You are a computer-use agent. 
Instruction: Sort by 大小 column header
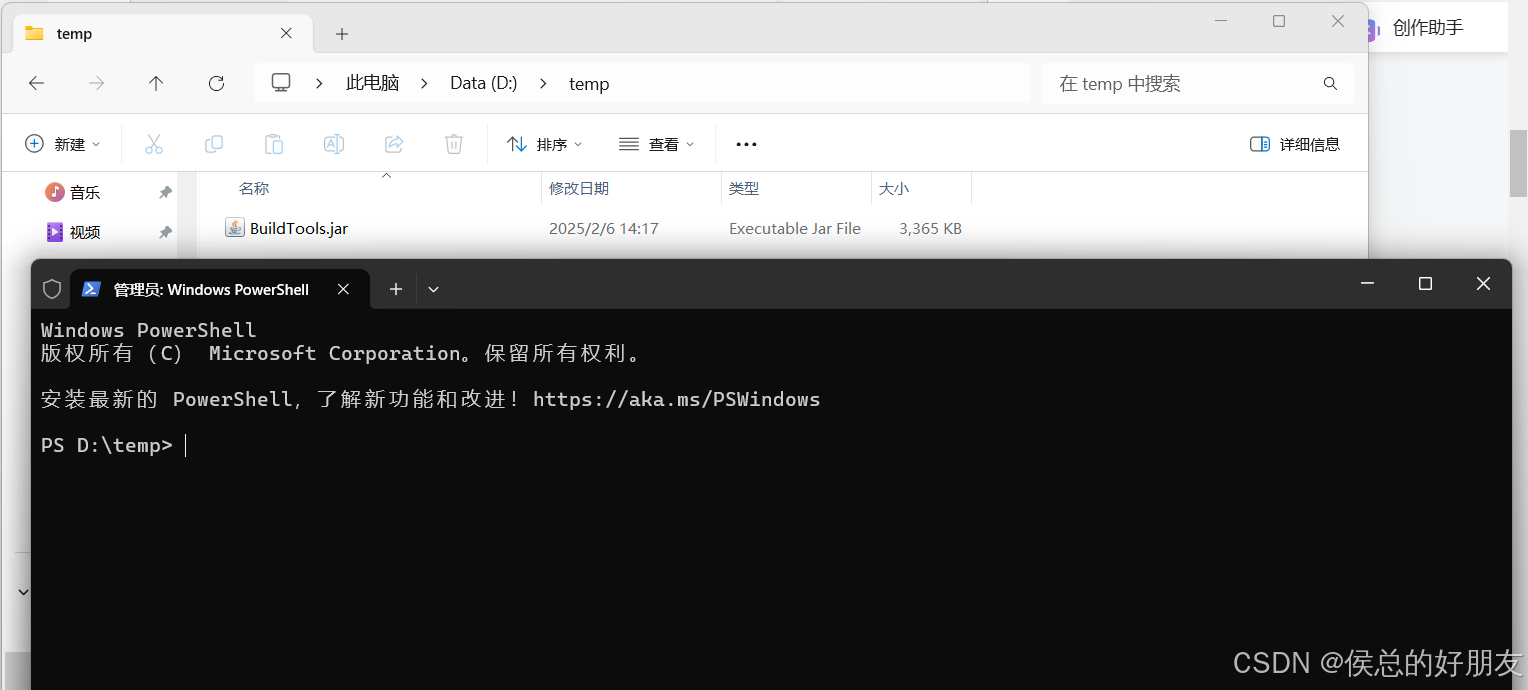[x=894, y=188]
